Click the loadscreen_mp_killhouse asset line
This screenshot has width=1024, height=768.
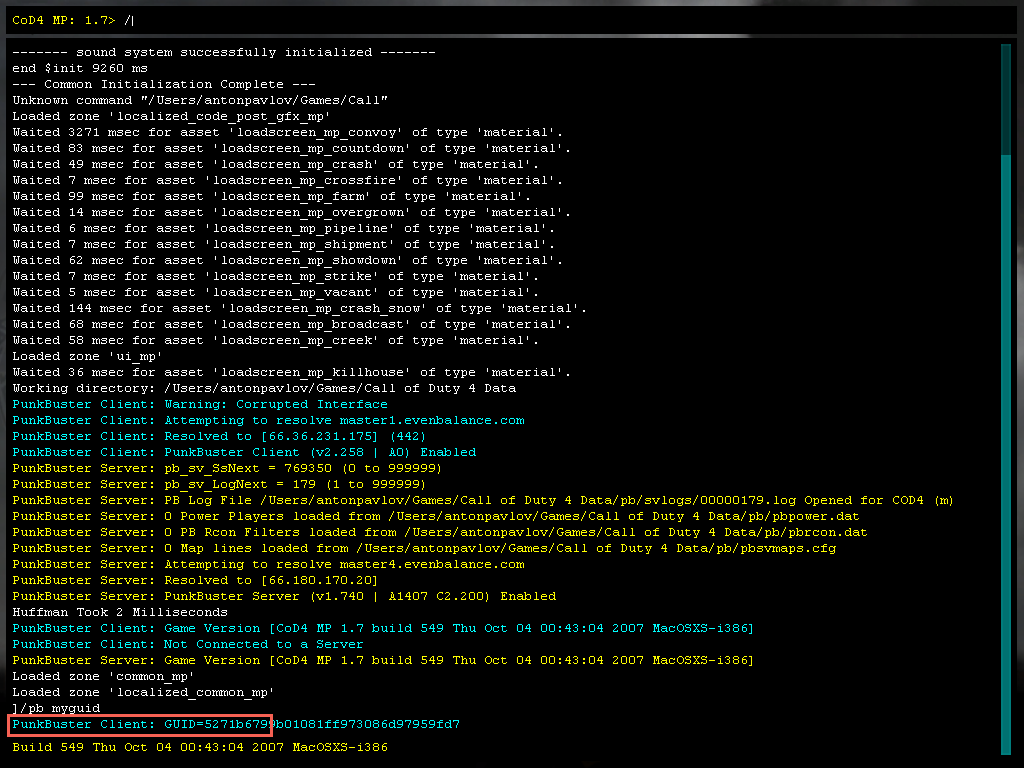click(291, 372)
